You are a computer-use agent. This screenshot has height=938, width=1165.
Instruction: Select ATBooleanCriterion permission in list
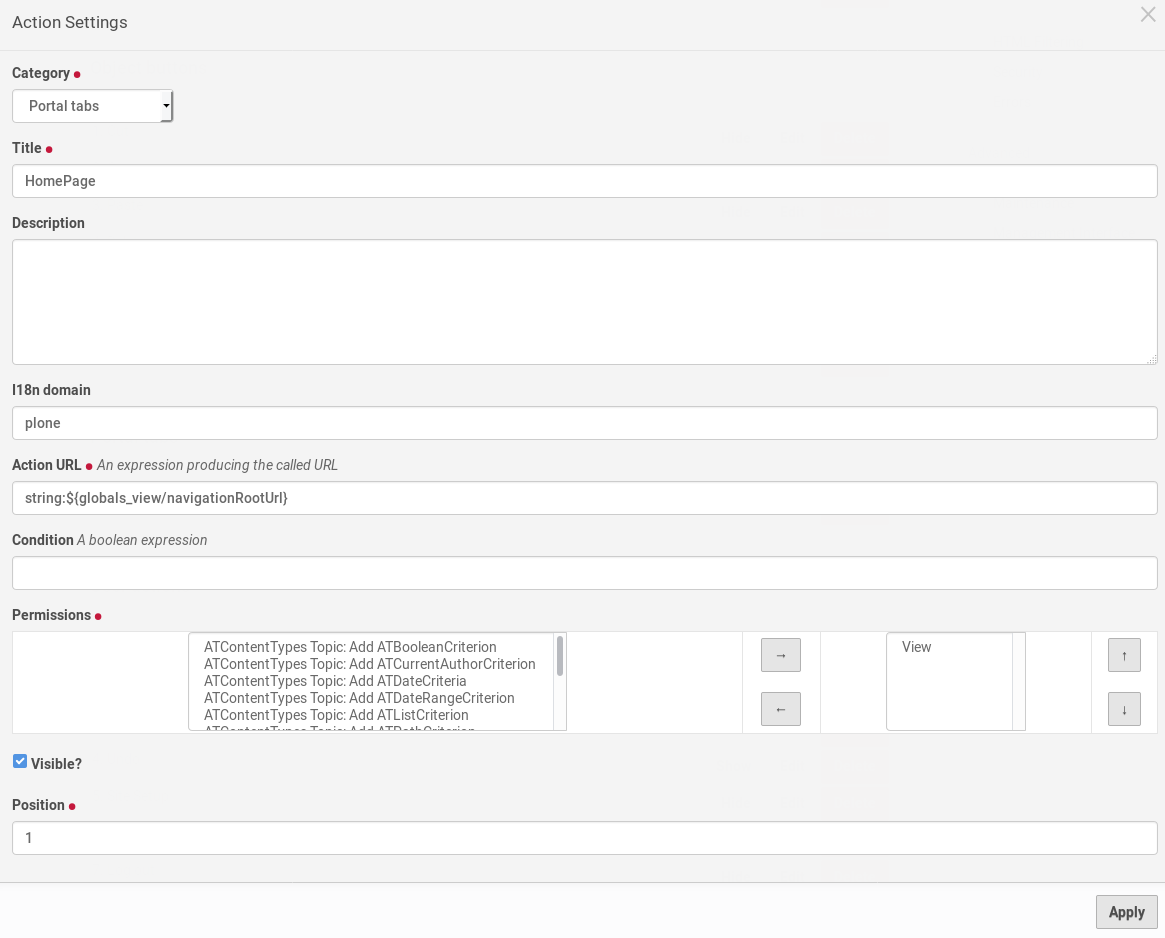pyautogui.click(x=350, y=647)
